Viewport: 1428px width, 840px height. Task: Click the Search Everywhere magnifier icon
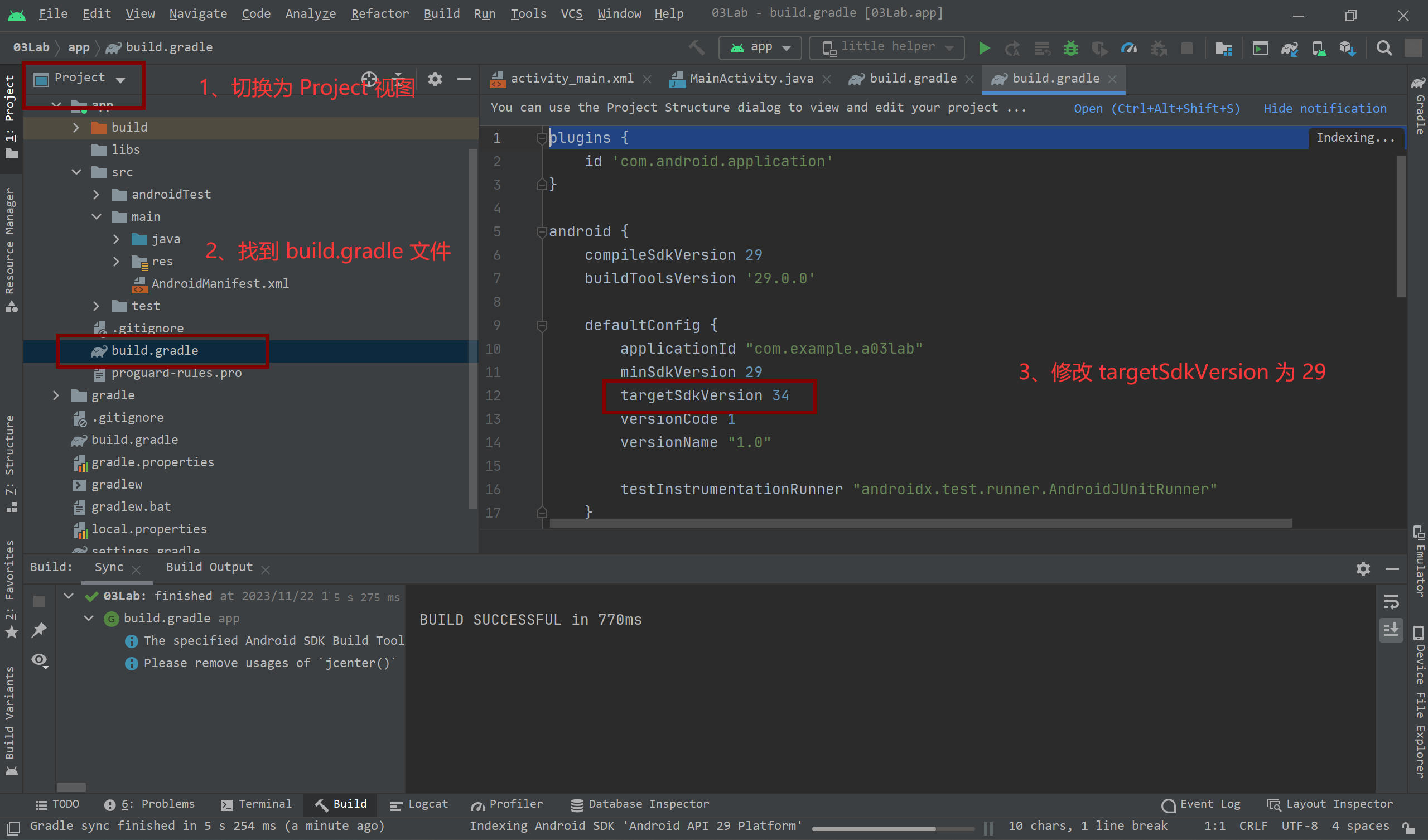[1384, 48]
